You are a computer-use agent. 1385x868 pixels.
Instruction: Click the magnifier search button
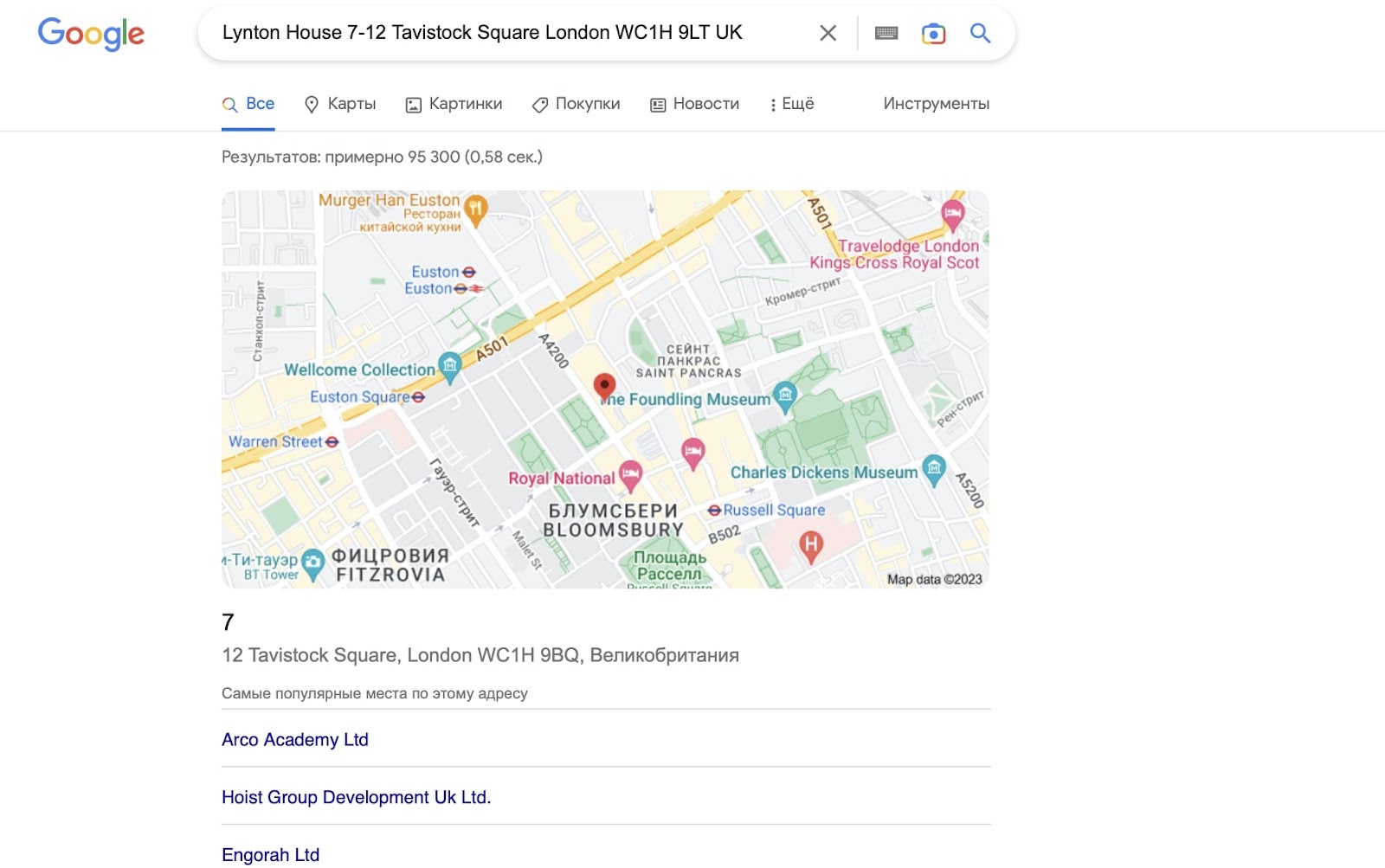point(980,33)
